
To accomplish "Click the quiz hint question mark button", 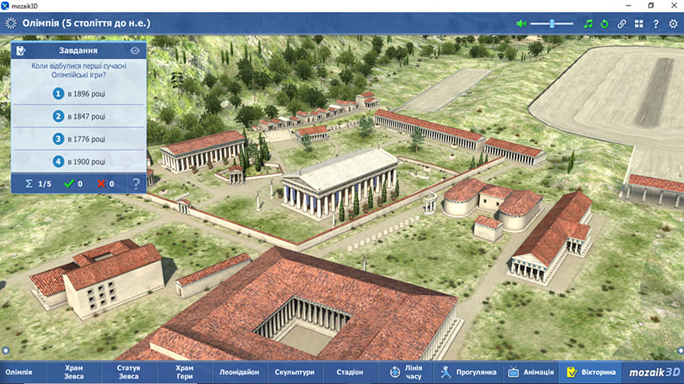I will click(x=136, y=184).
